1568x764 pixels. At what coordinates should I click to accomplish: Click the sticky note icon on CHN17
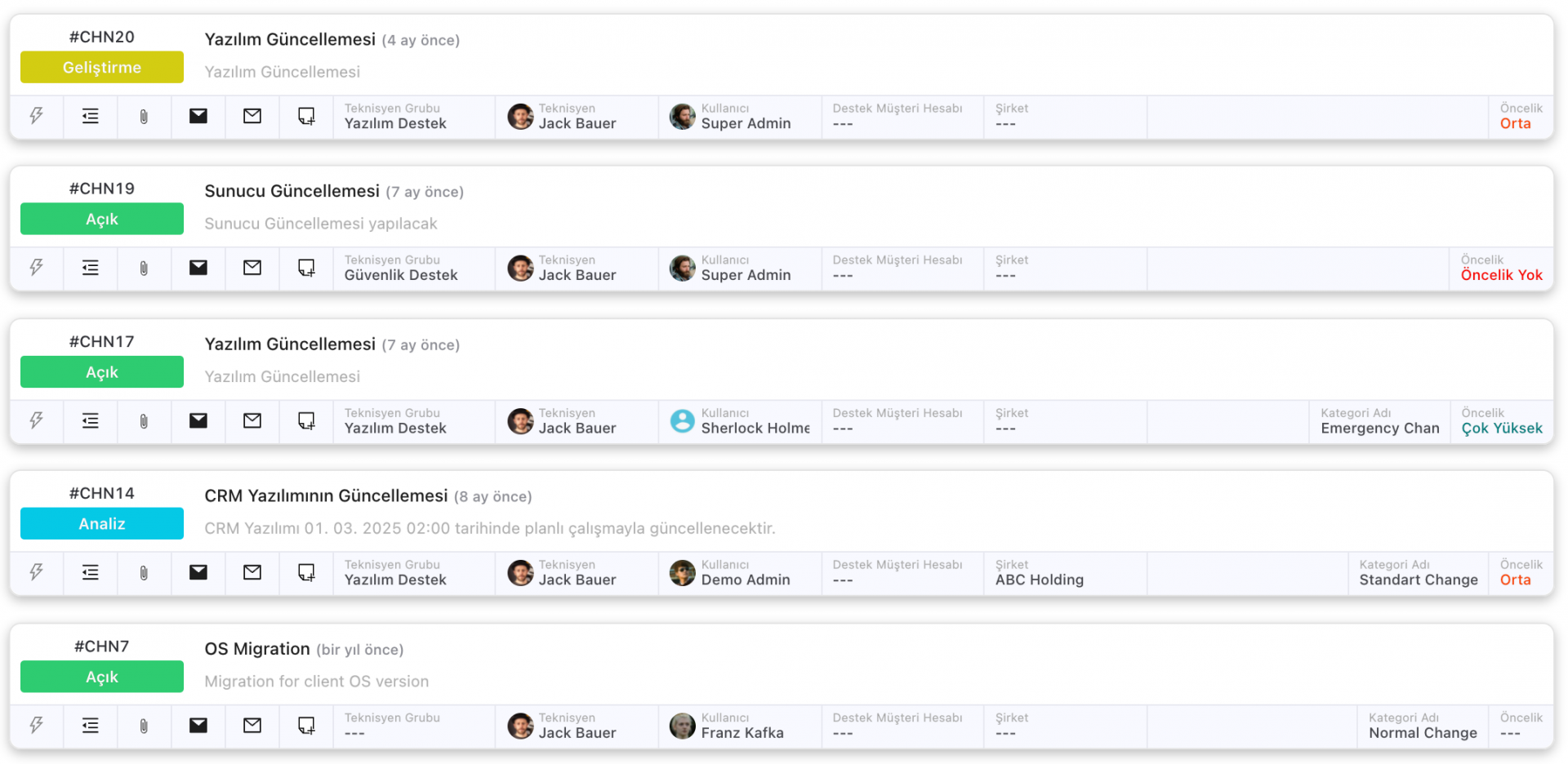pyautogui.click(x=306, y=421)
